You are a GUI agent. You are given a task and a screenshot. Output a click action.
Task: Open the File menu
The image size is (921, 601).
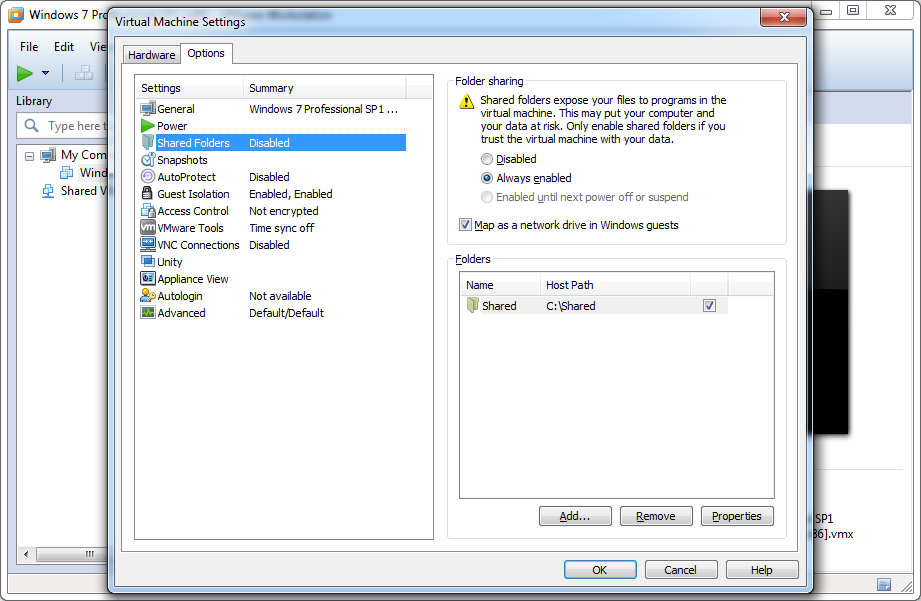(x=29, y=47)
